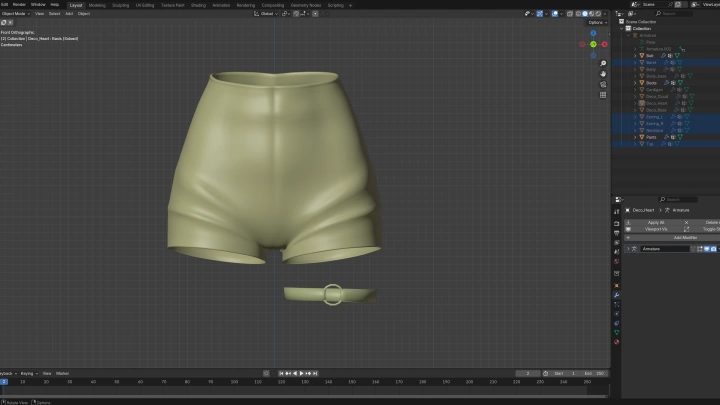Open the Modifiers wrench properties tab

click(617, 295)
